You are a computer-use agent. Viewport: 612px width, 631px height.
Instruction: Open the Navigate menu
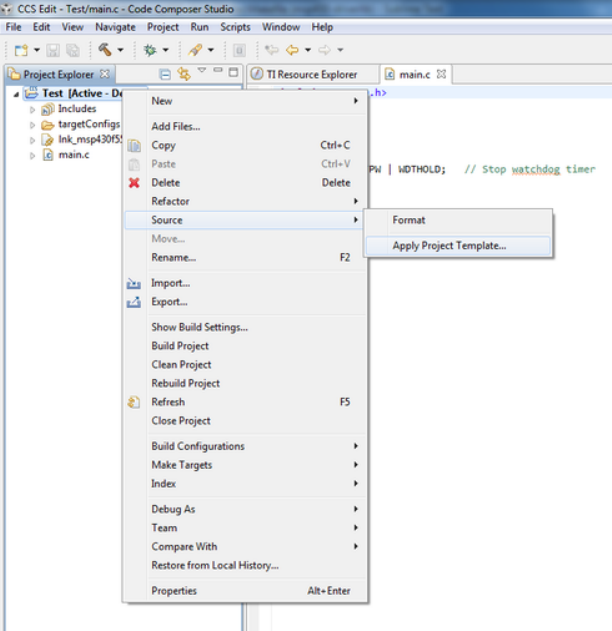coord(115,27)
